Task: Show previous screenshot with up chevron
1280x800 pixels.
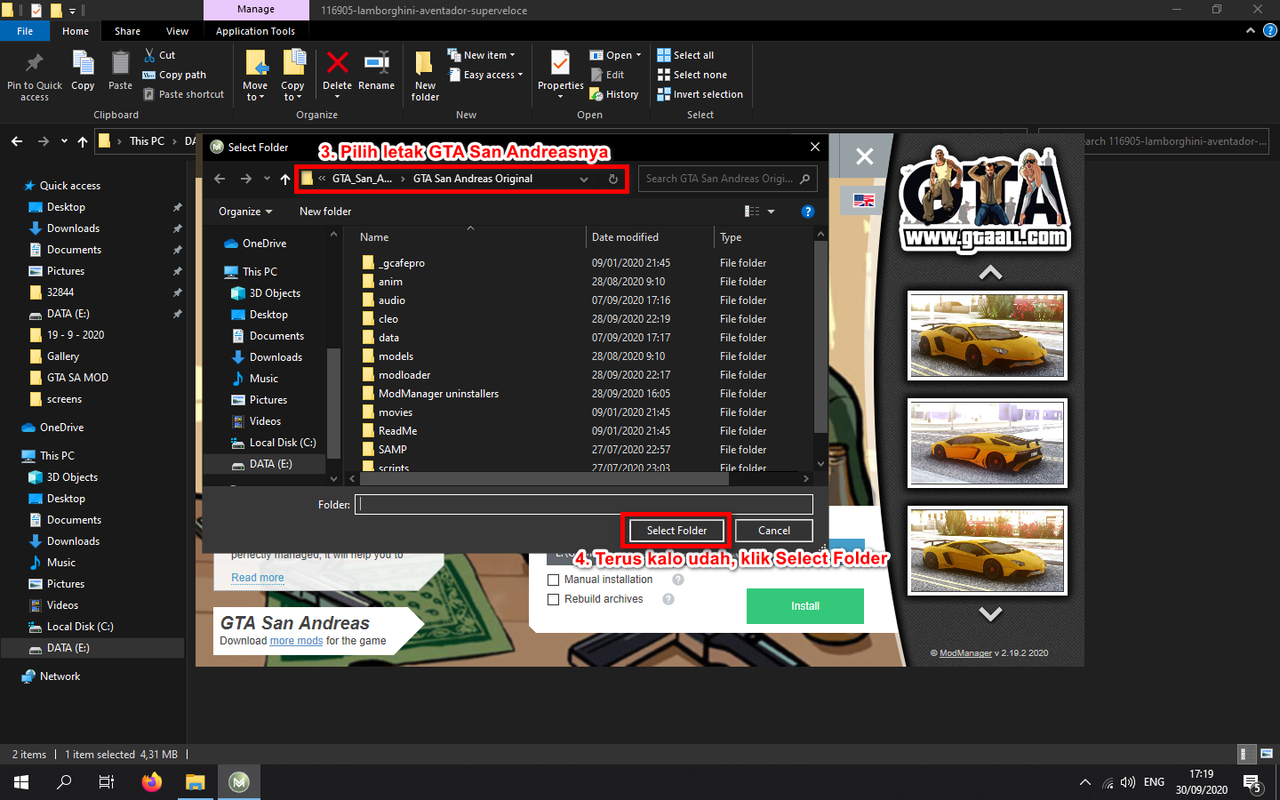Action: pos(989,272)
